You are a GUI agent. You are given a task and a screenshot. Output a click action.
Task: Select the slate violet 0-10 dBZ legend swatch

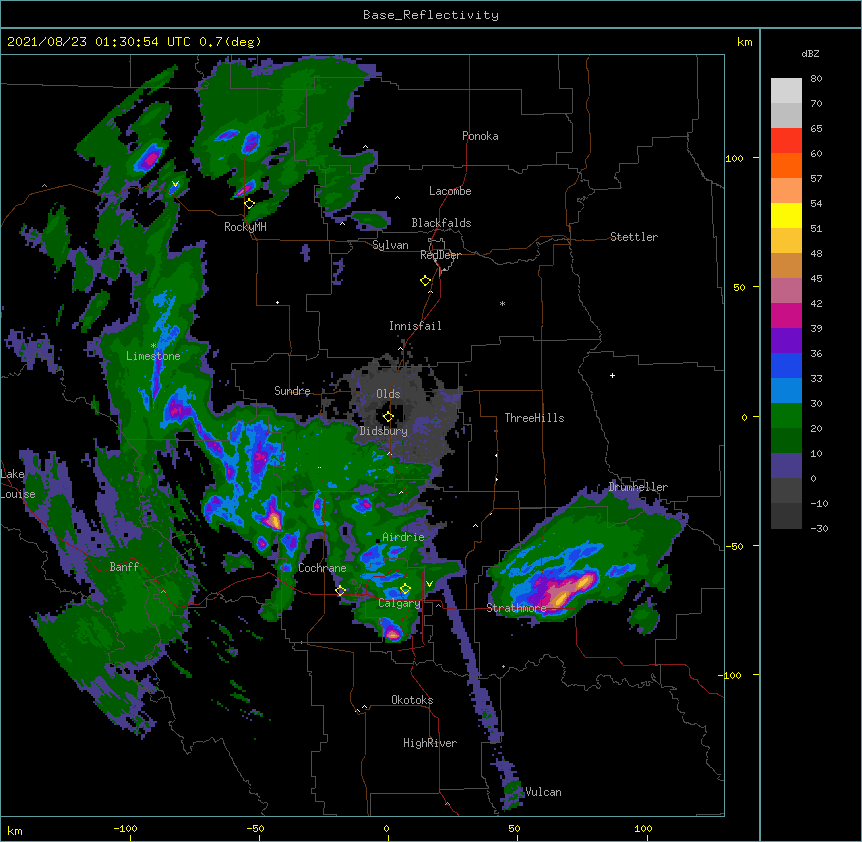(x=786, y=466)
